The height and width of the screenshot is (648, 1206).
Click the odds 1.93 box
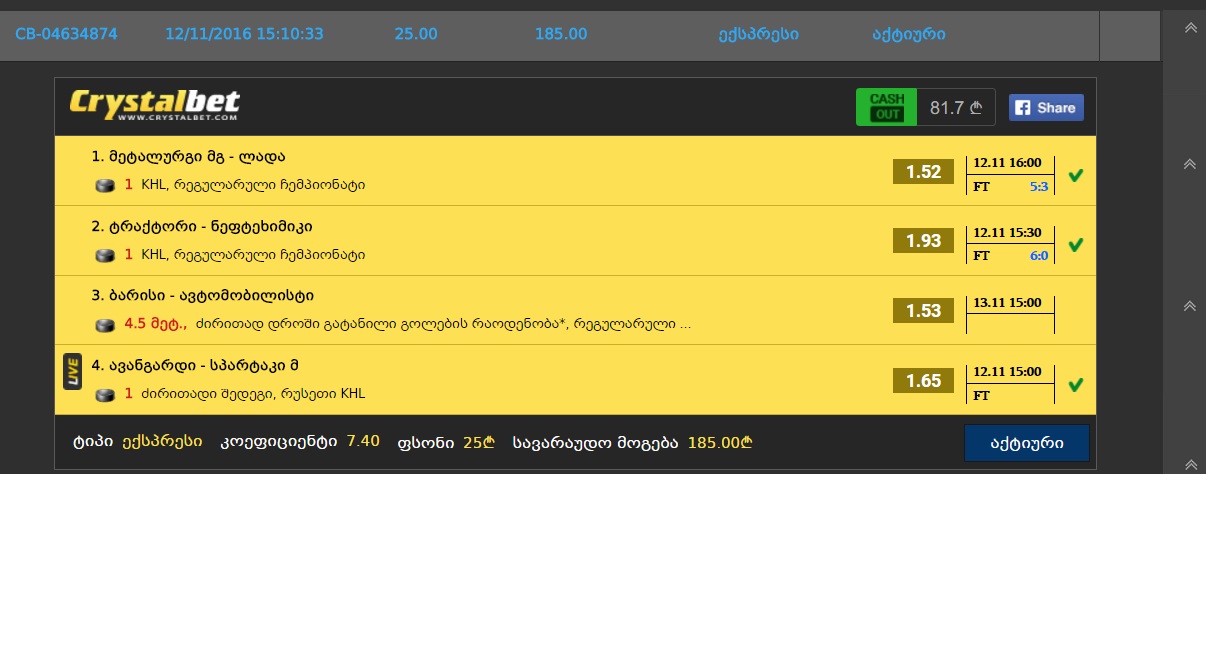click(923, 241)
